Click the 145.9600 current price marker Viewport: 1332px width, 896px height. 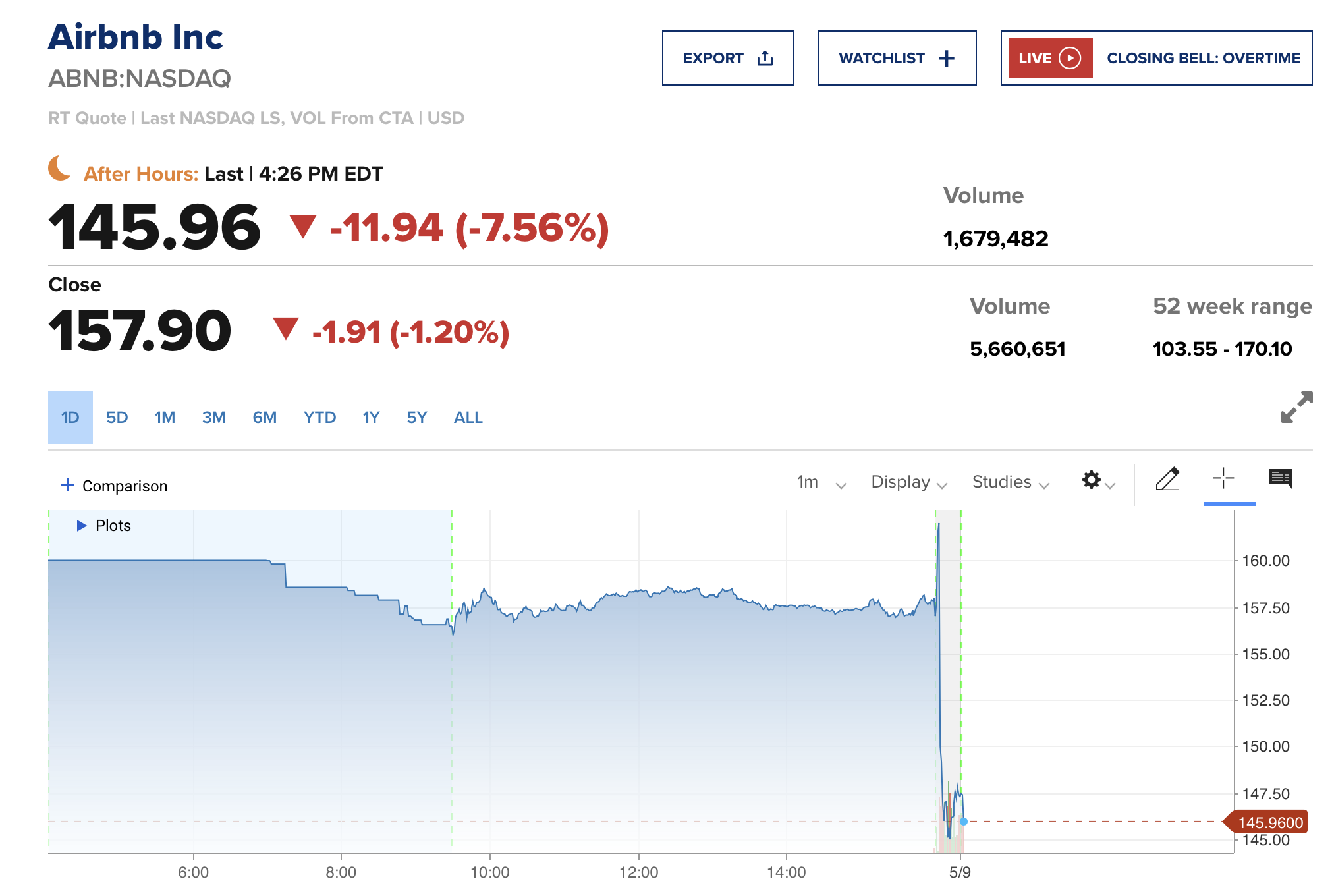[x=1269, y=822]
